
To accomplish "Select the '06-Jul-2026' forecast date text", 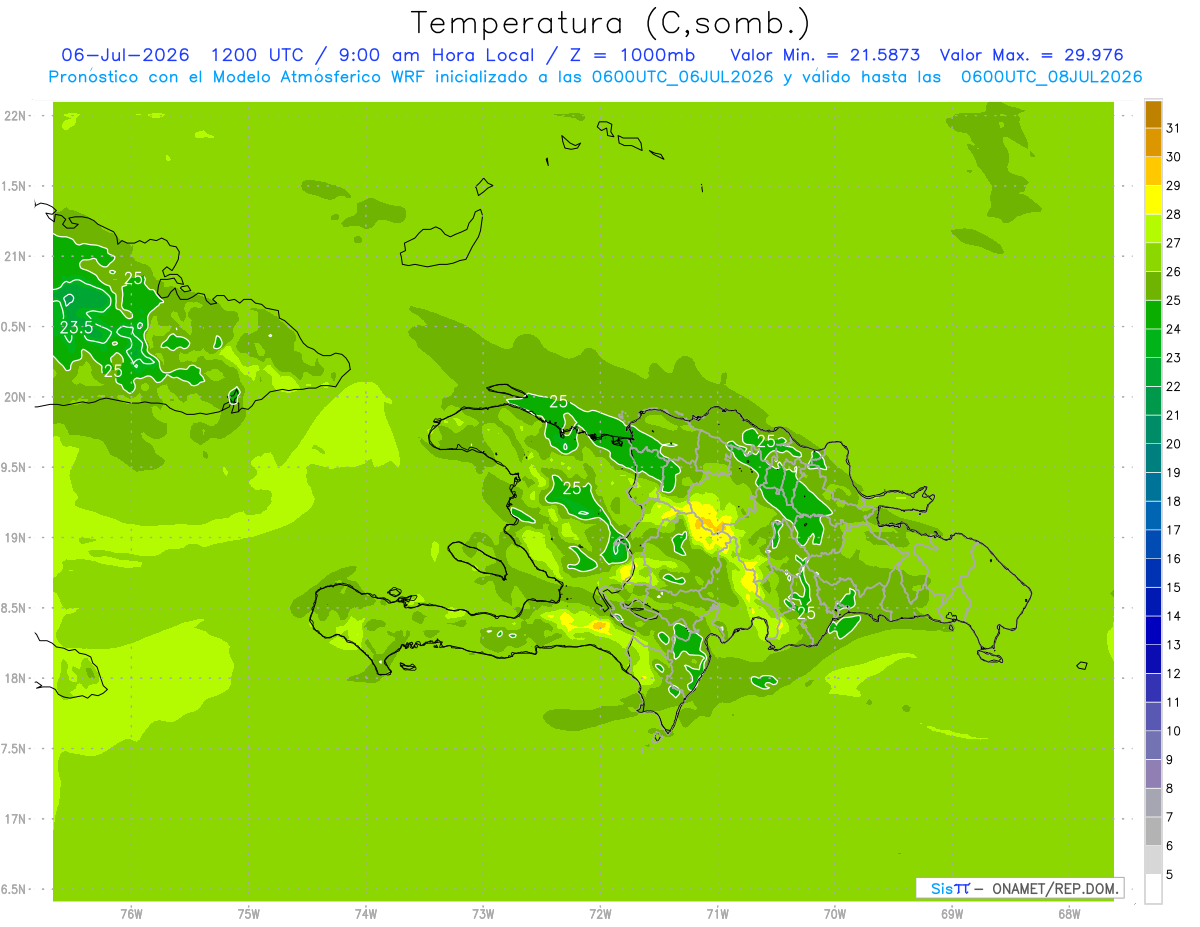I will point(125,55).
